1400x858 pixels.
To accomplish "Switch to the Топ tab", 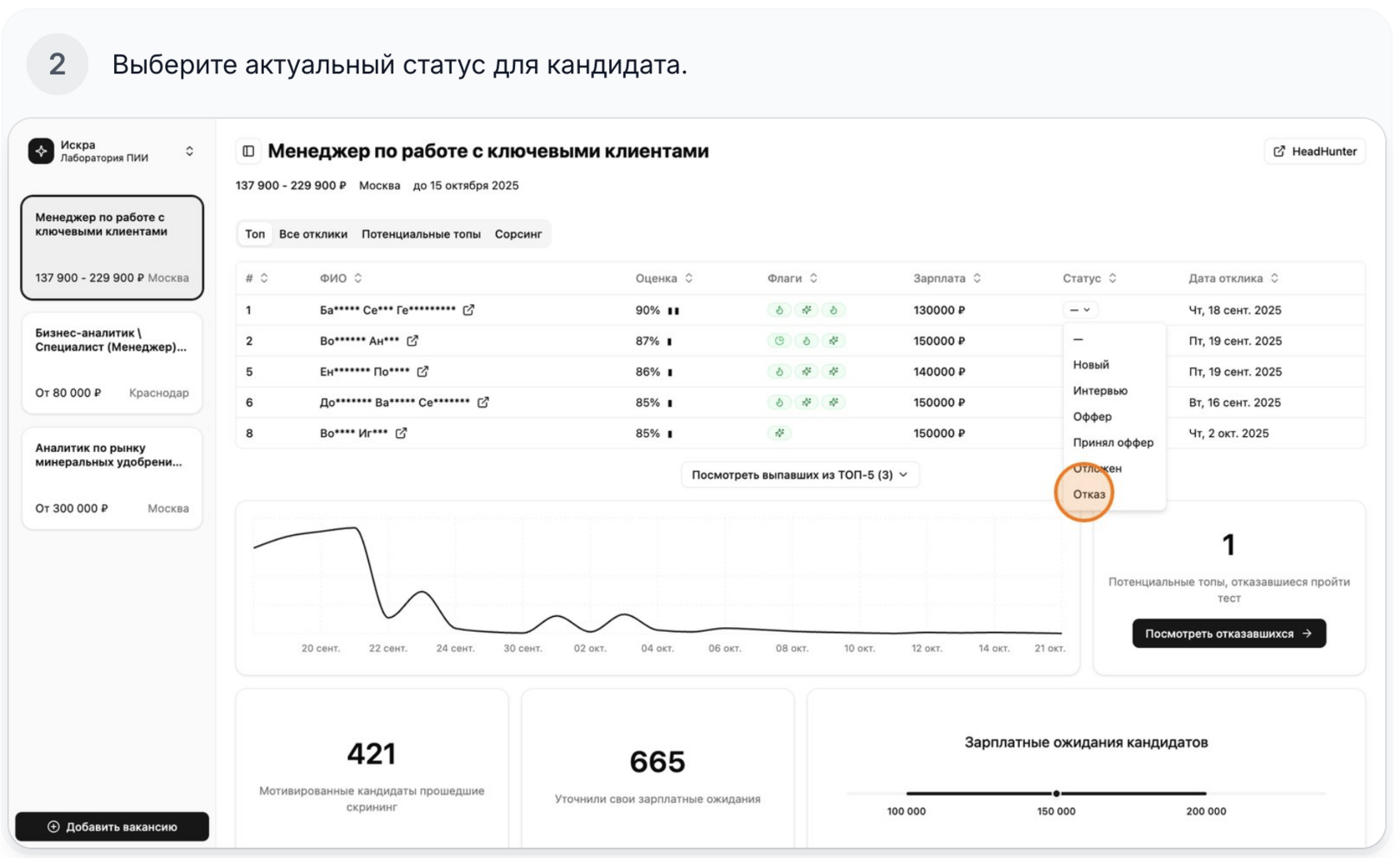I will [x=255, y=234].
